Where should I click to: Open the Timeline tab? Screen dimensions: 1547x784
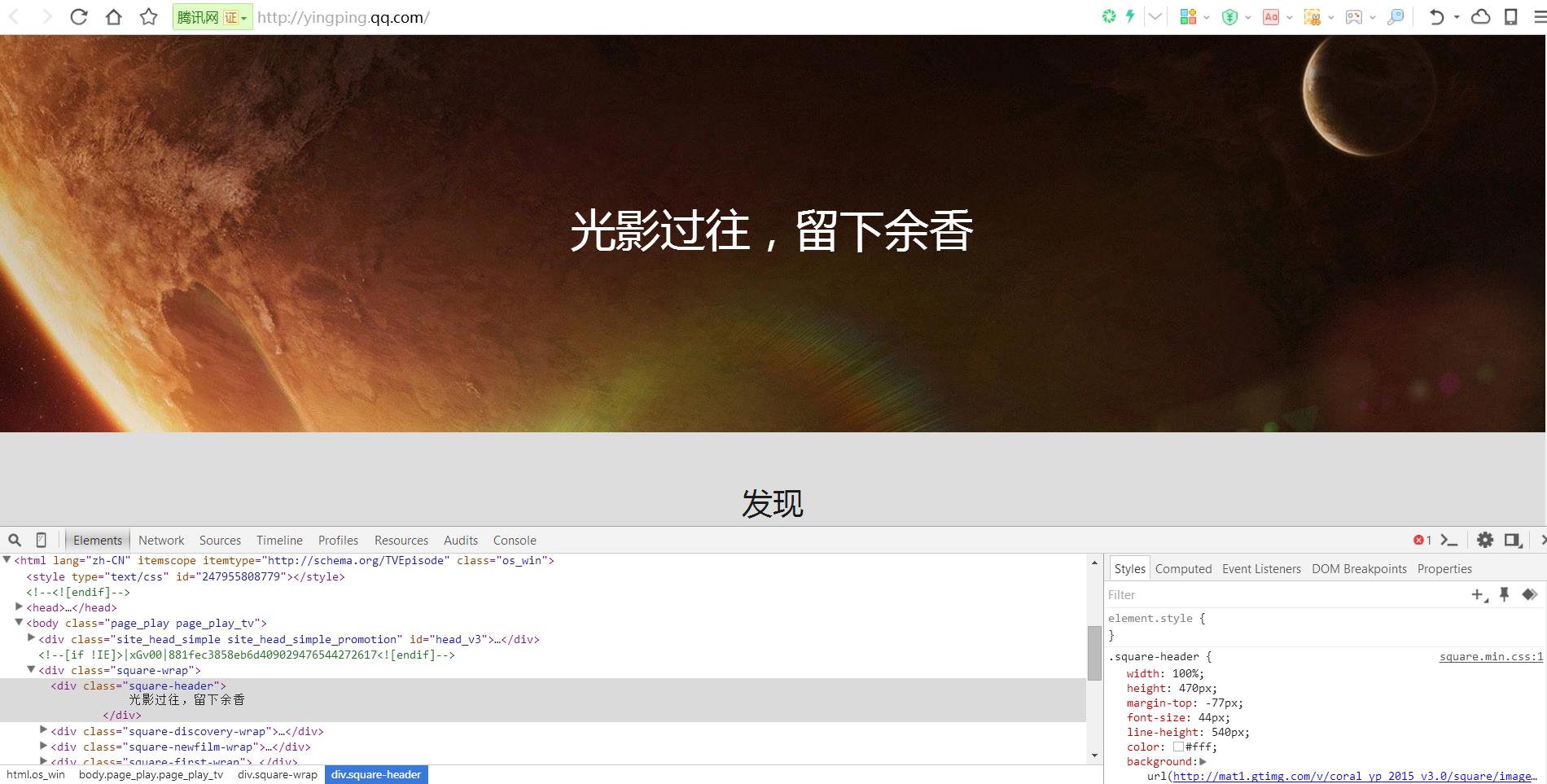coord(279,541)
